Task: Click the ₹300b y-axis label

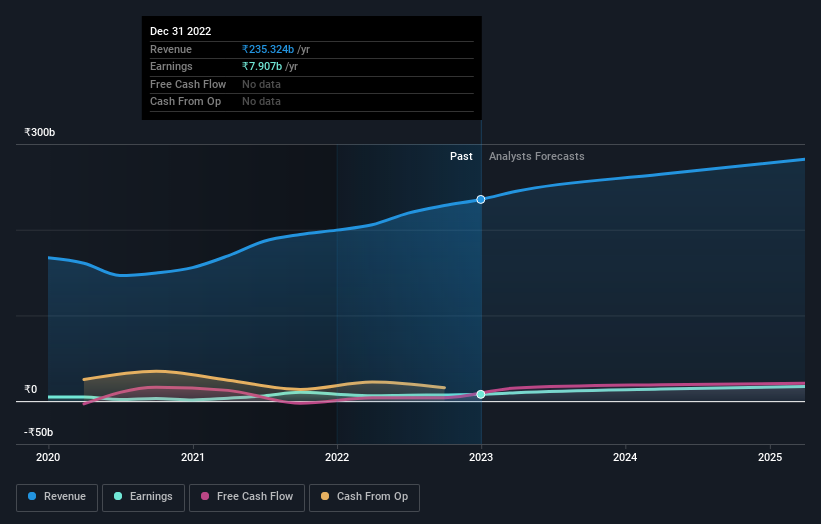Action: (39, 132)
